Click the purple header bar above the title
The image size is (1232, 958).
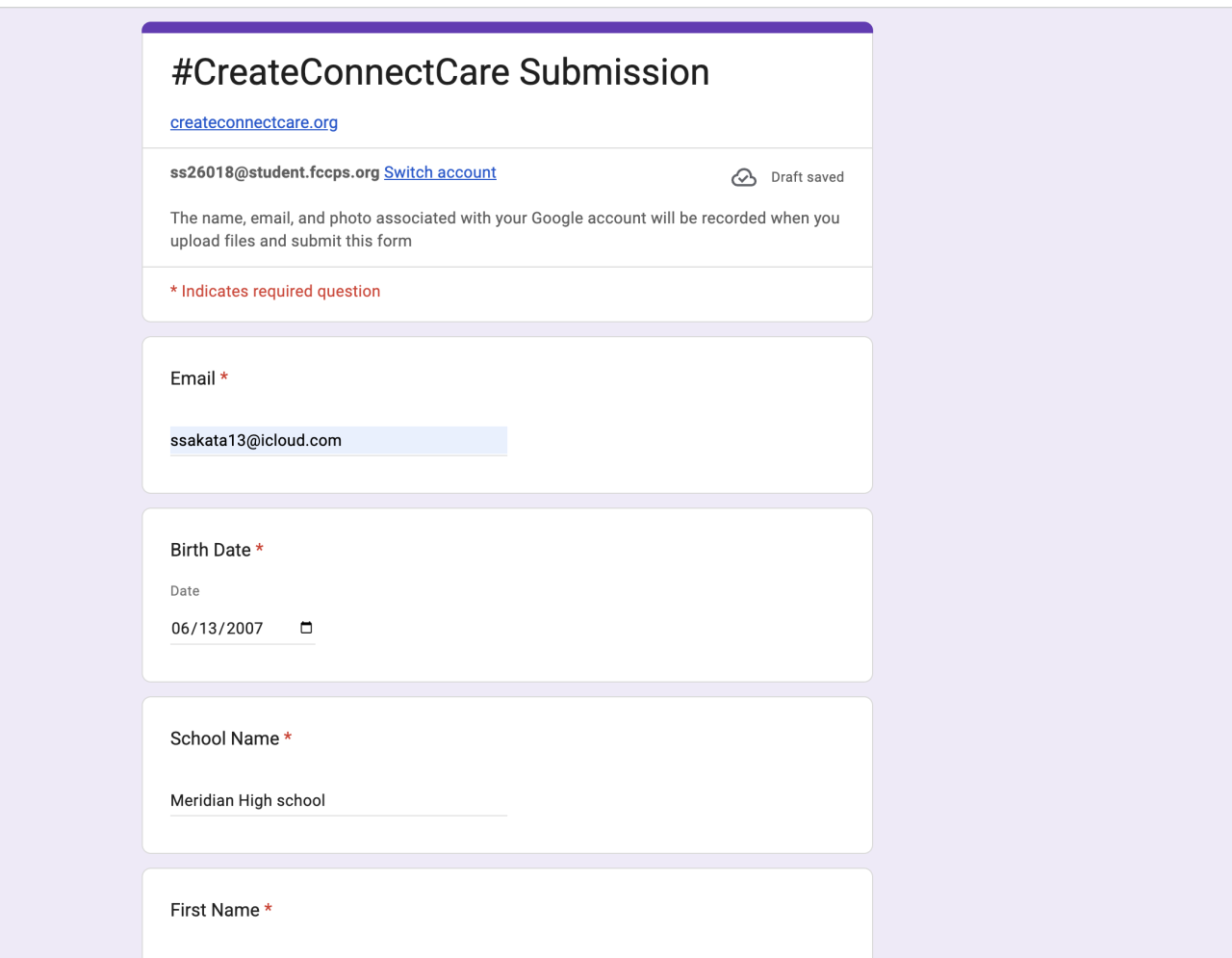[507, 27]
